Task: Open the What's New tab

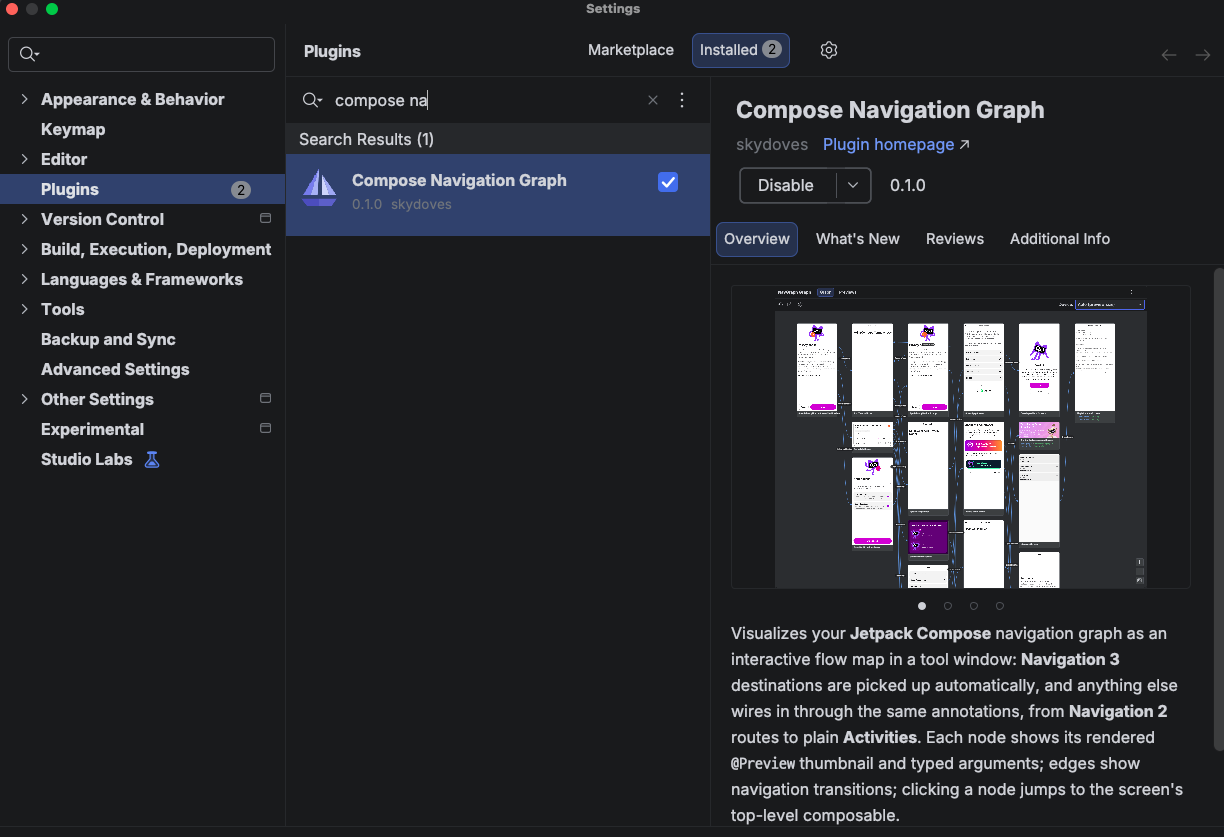Action: (858, 239)
